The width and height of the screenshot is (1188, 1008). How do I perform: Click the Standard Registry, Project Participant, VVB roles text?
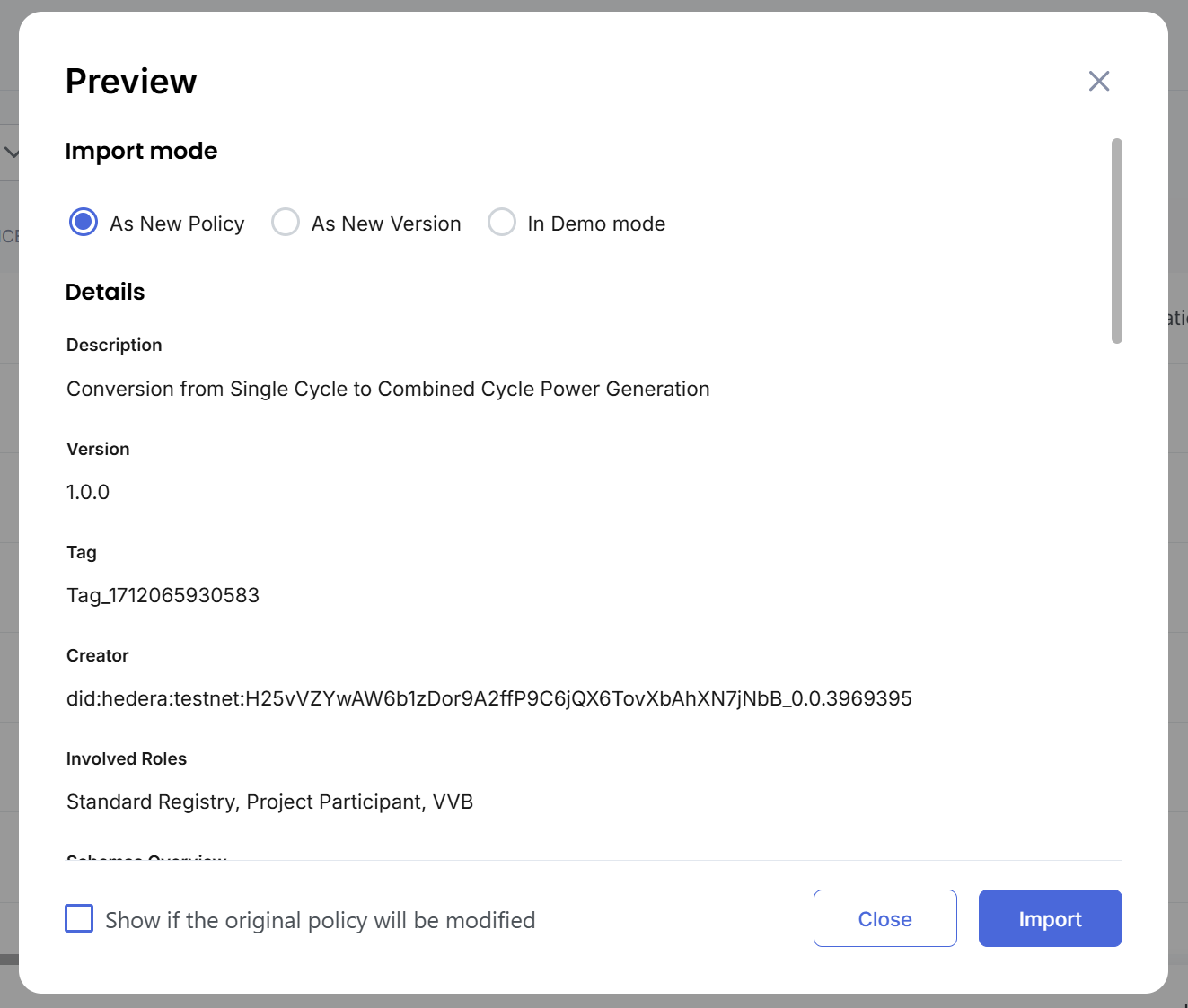click(269, 802)
